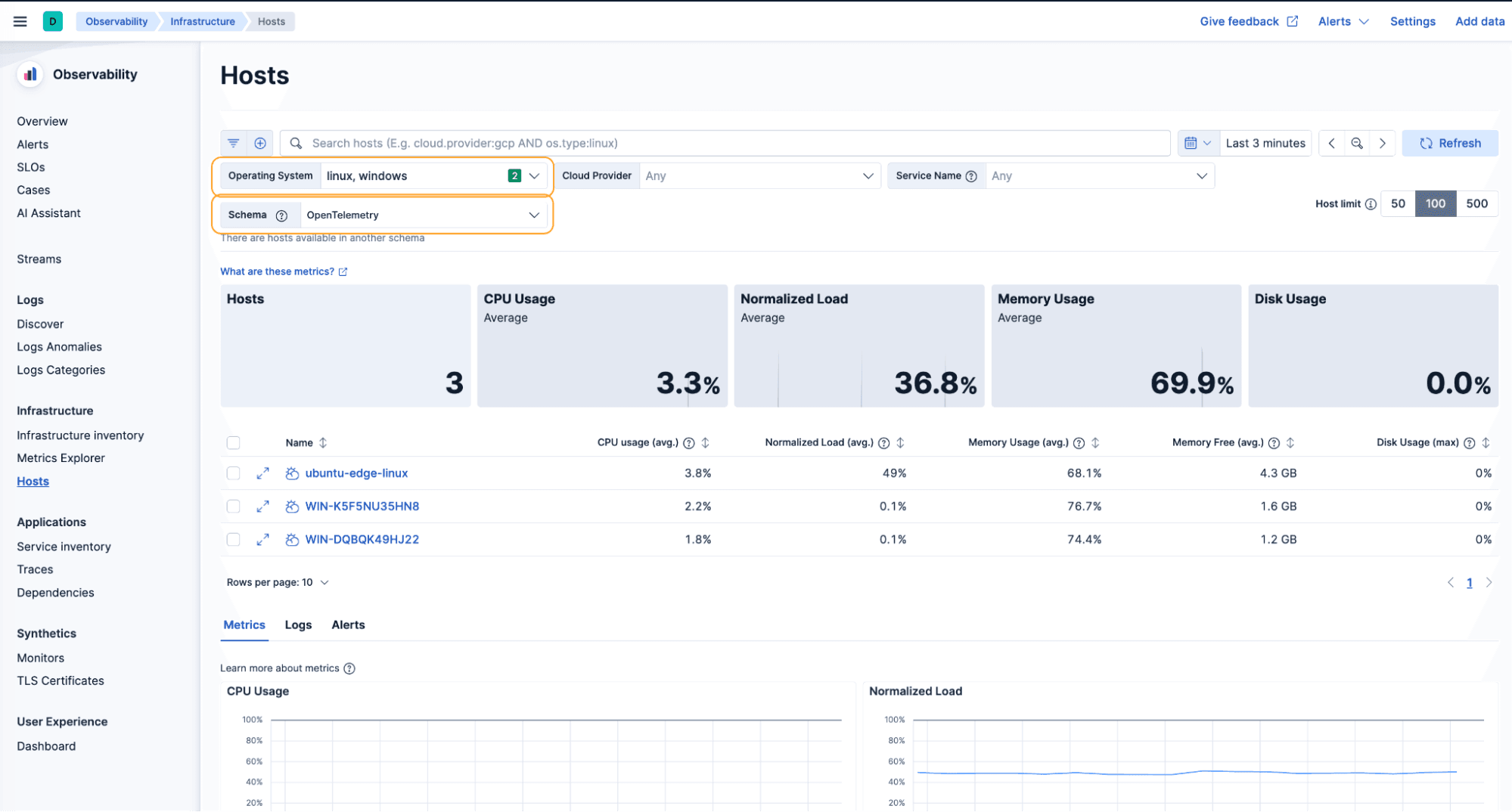Sort by CPU usage (avg.) arrows
Image resolution: width=1512 pixels, height=812 pixels.
(x=706, y=443)
